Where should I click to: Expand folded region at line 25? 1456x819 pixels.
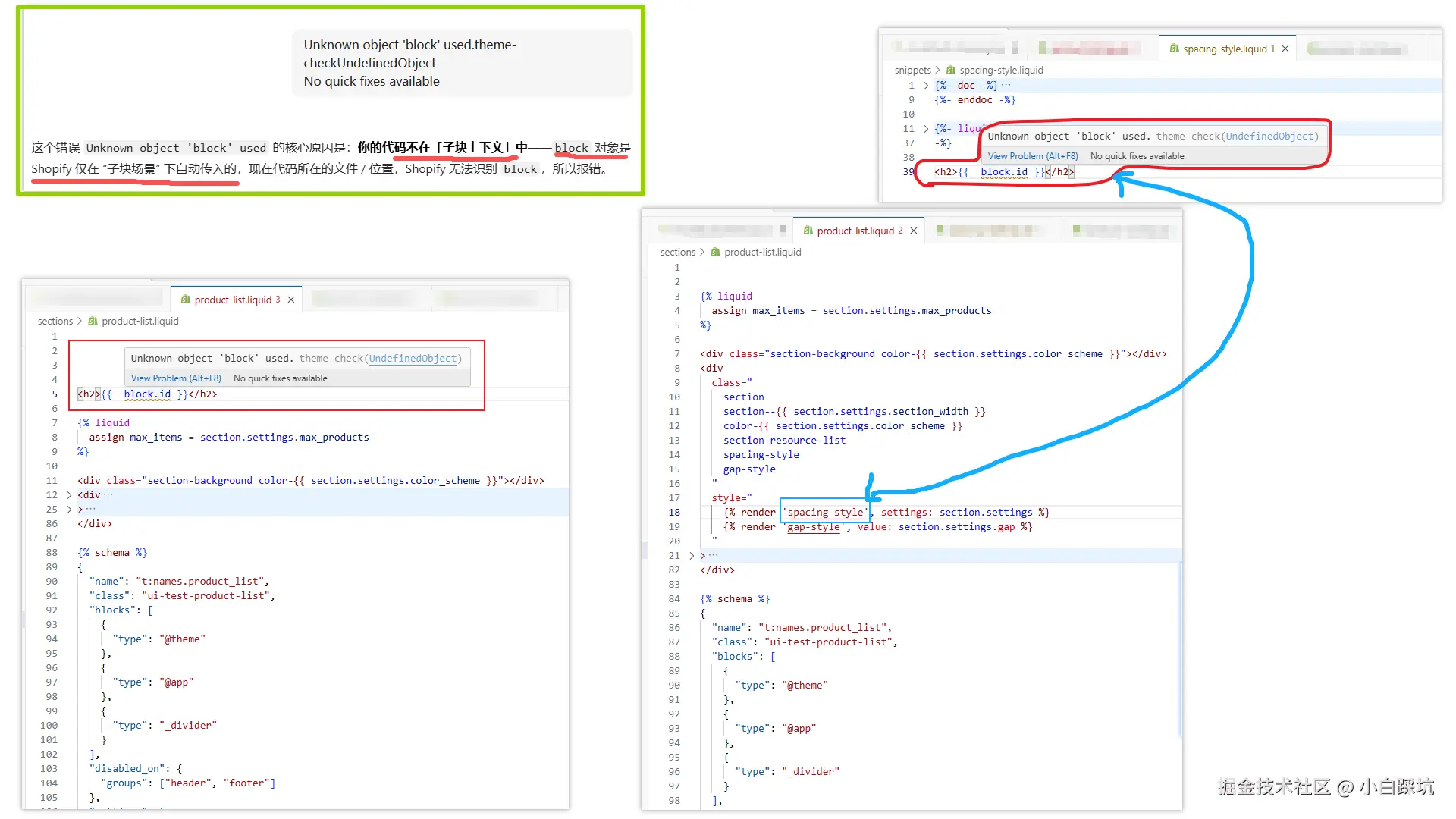pos(69,510)
